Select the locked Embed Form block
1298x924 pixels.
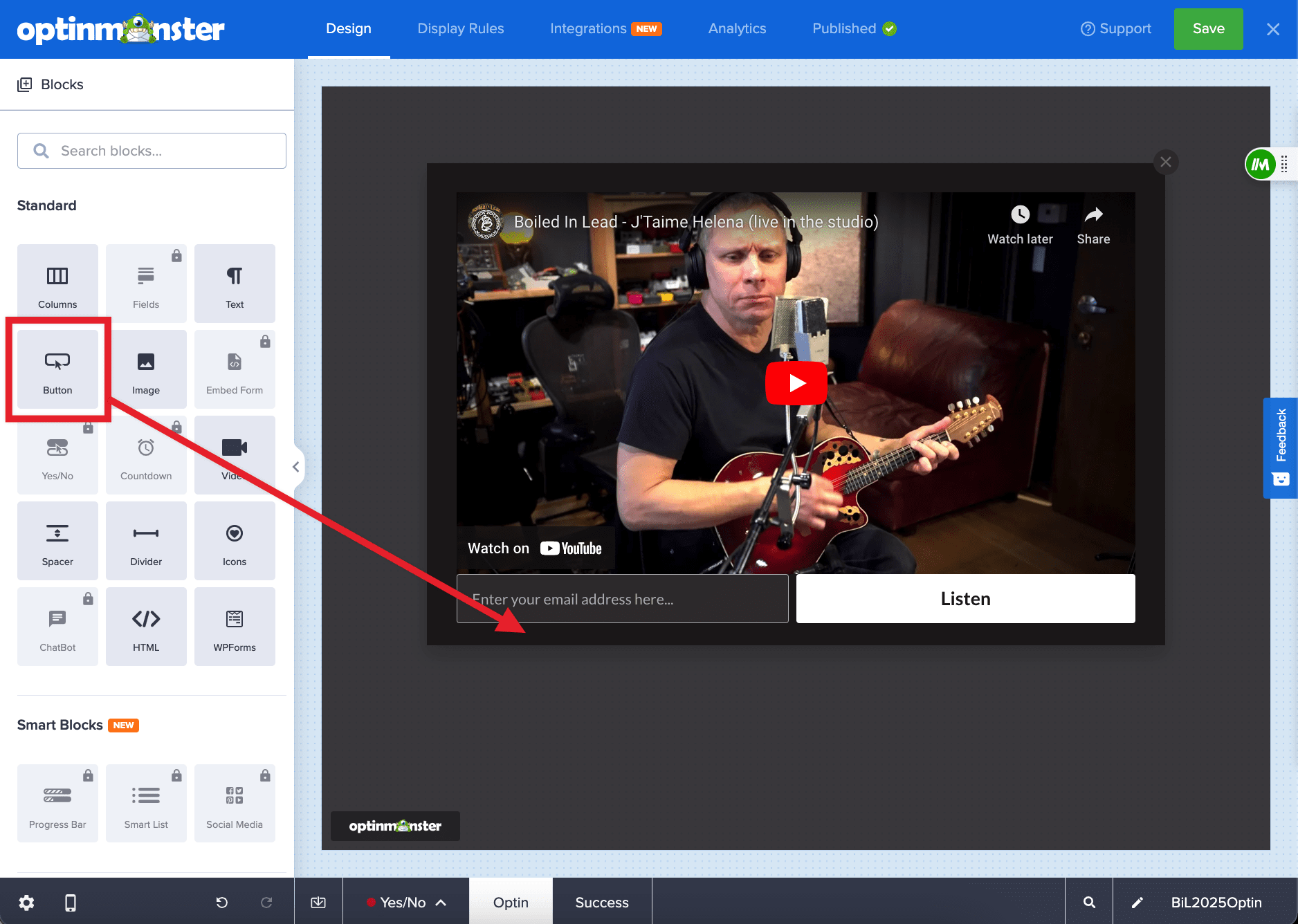click(x=235, y=369)
